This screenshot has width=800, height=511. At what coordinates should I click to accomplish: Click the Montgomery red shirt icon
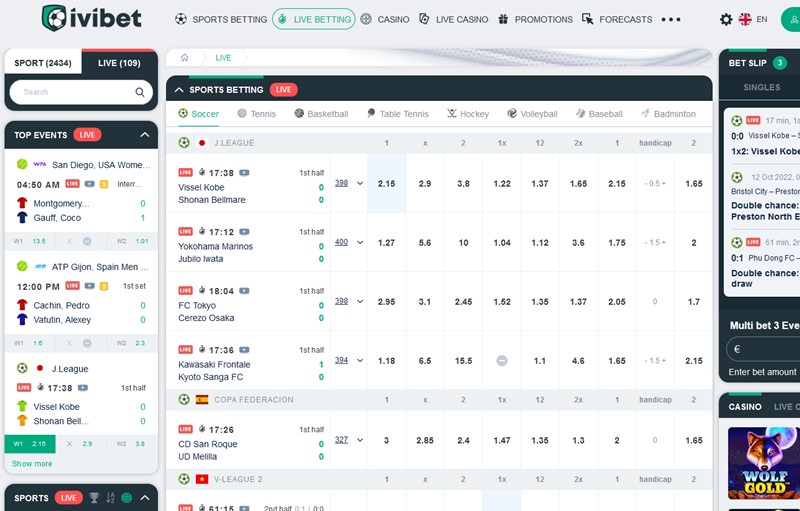click(x=22, y=203)
